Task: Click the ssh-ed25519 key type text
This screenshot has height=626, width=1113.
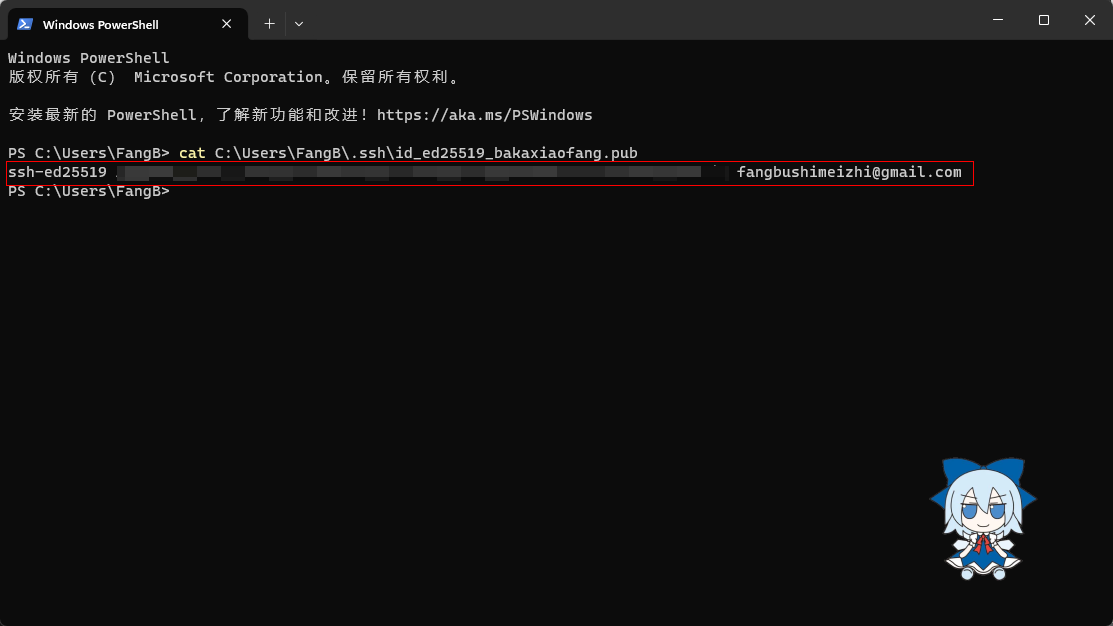Action: 58,172
